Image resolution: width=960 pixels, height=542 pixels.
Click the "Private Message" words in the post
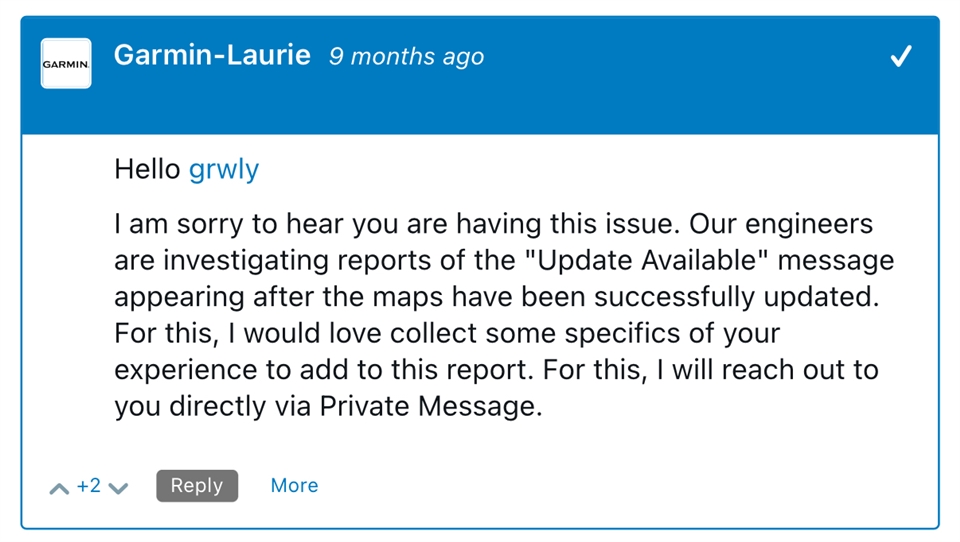pyautogui.click(x=429, y=406)
